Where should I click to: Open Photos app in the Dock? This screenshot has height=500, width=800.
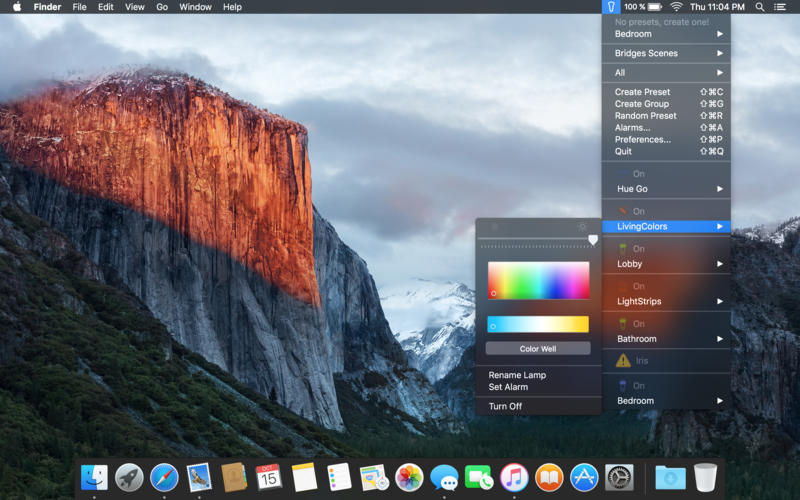[x=409, y=477]
